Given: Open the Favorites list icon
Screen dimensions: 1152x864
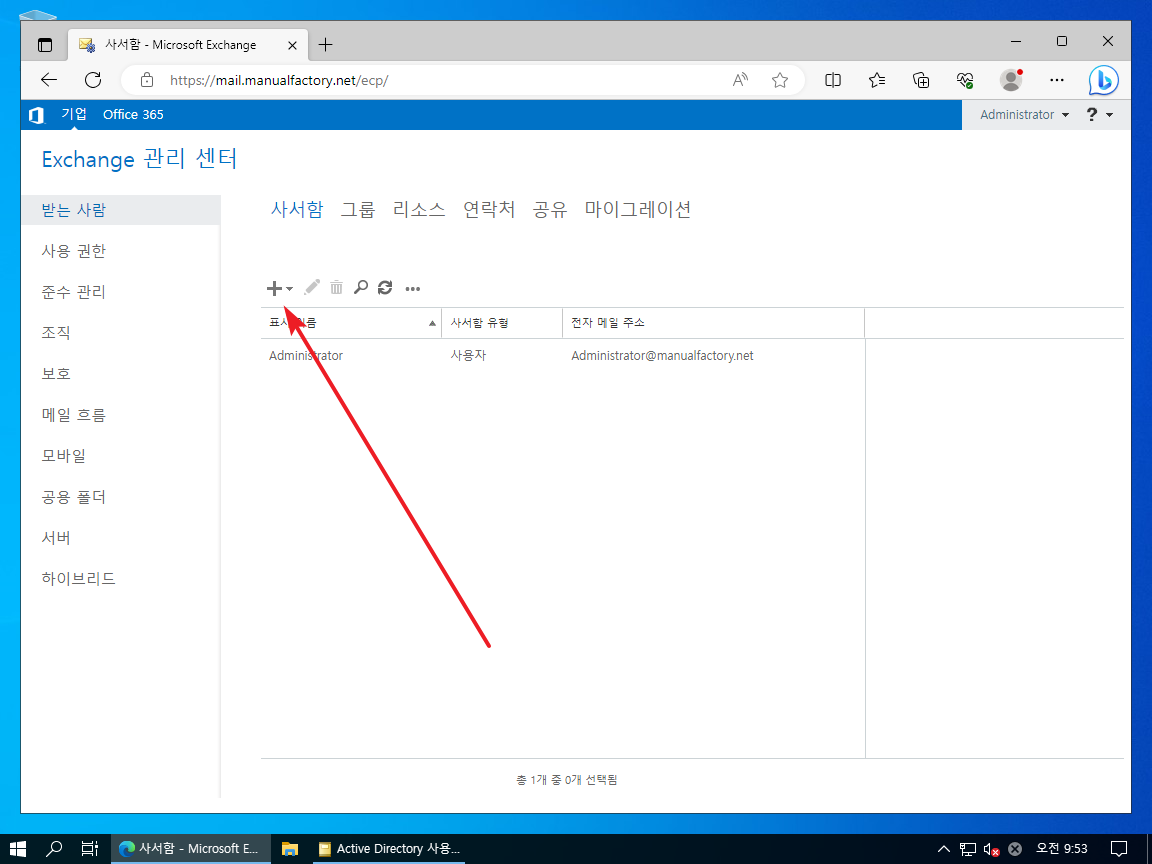Looking at the screenshot, I should tap(877, 80).
